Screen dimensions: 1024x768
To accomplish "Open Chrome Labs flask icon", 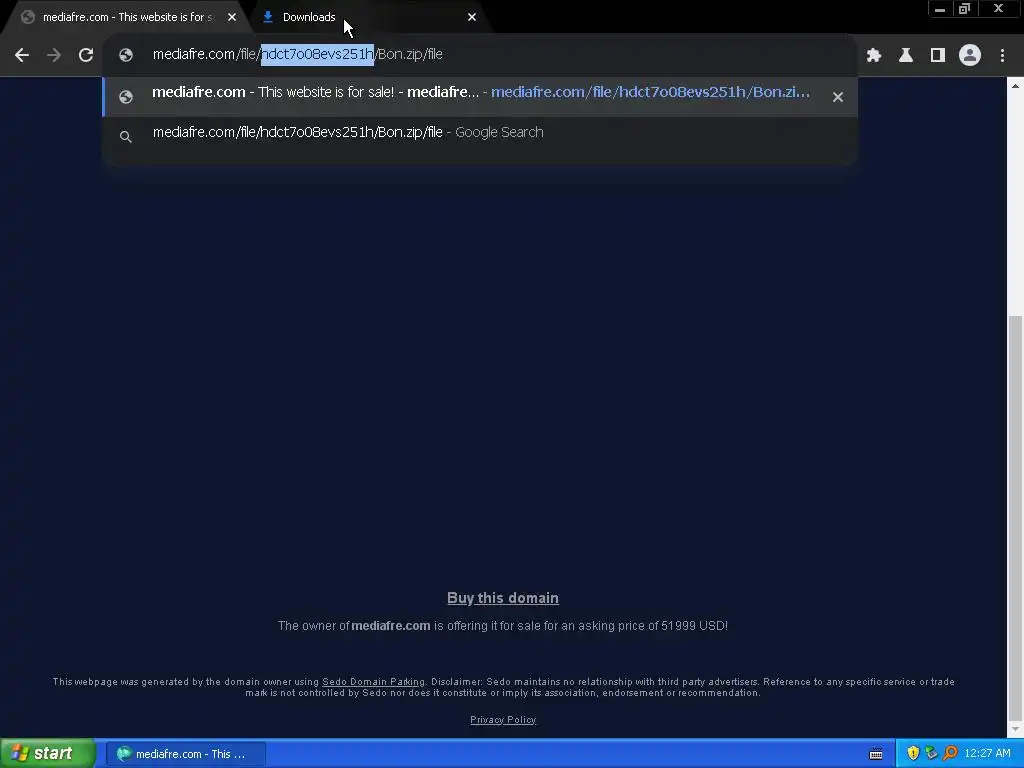I will point(906,56).
